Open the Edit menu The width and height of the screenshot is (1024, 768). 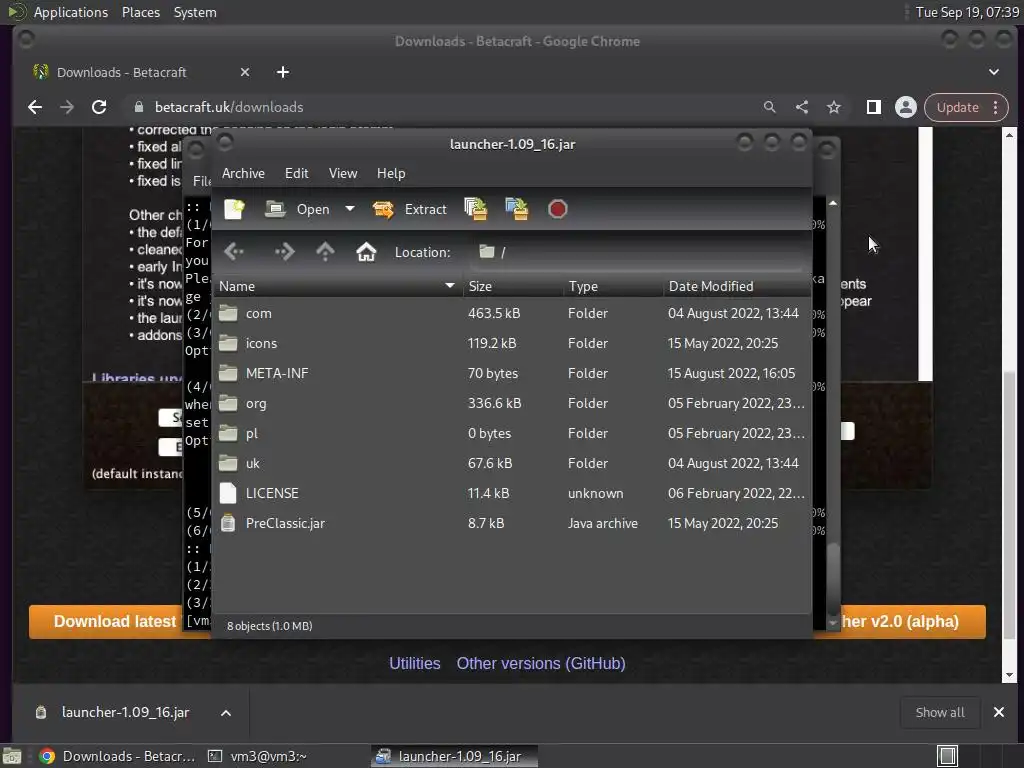point(296,173)
